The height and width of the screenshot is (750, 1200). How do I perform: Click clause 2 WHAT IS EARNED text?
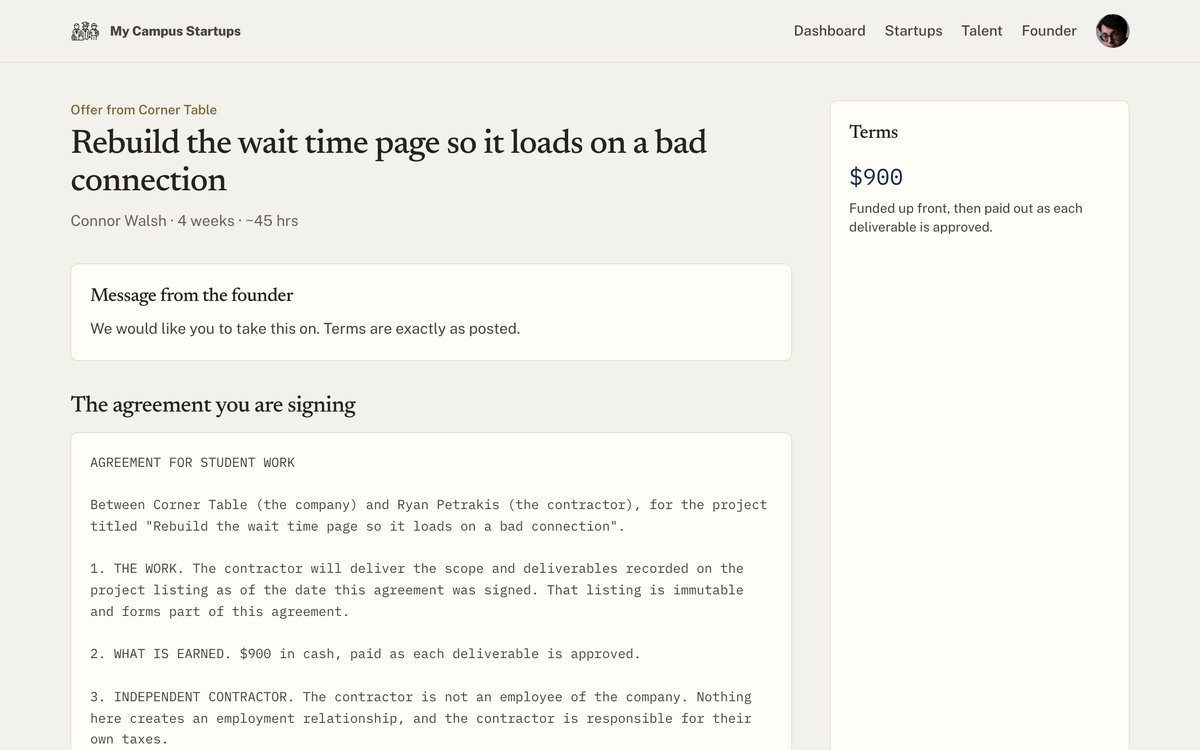pyautogui.click(x=365, y=654)
